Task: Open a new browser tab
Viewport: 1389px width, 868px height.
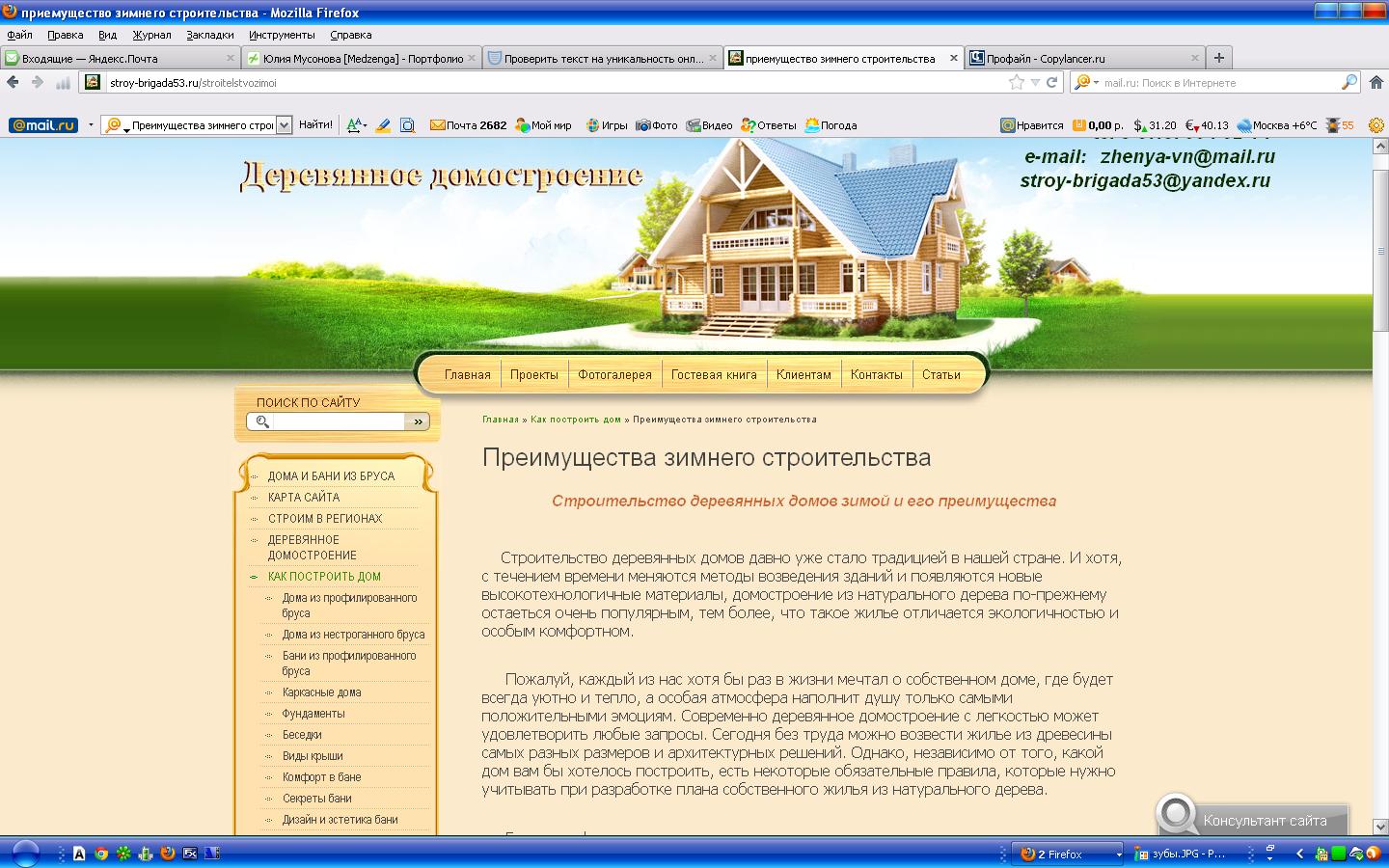Action: [x=1219, y=58]
